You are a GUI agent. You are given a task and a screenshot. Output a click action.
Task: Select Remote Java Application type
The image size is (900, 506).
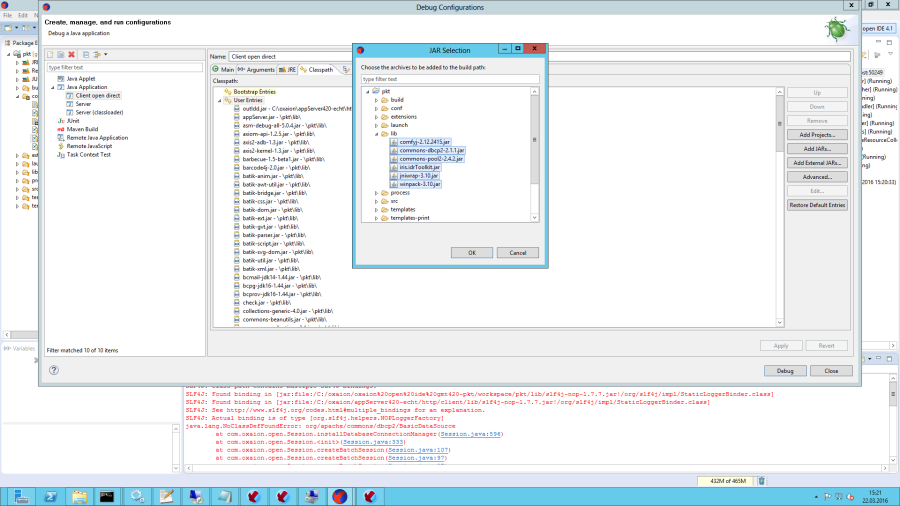point(97,138)
